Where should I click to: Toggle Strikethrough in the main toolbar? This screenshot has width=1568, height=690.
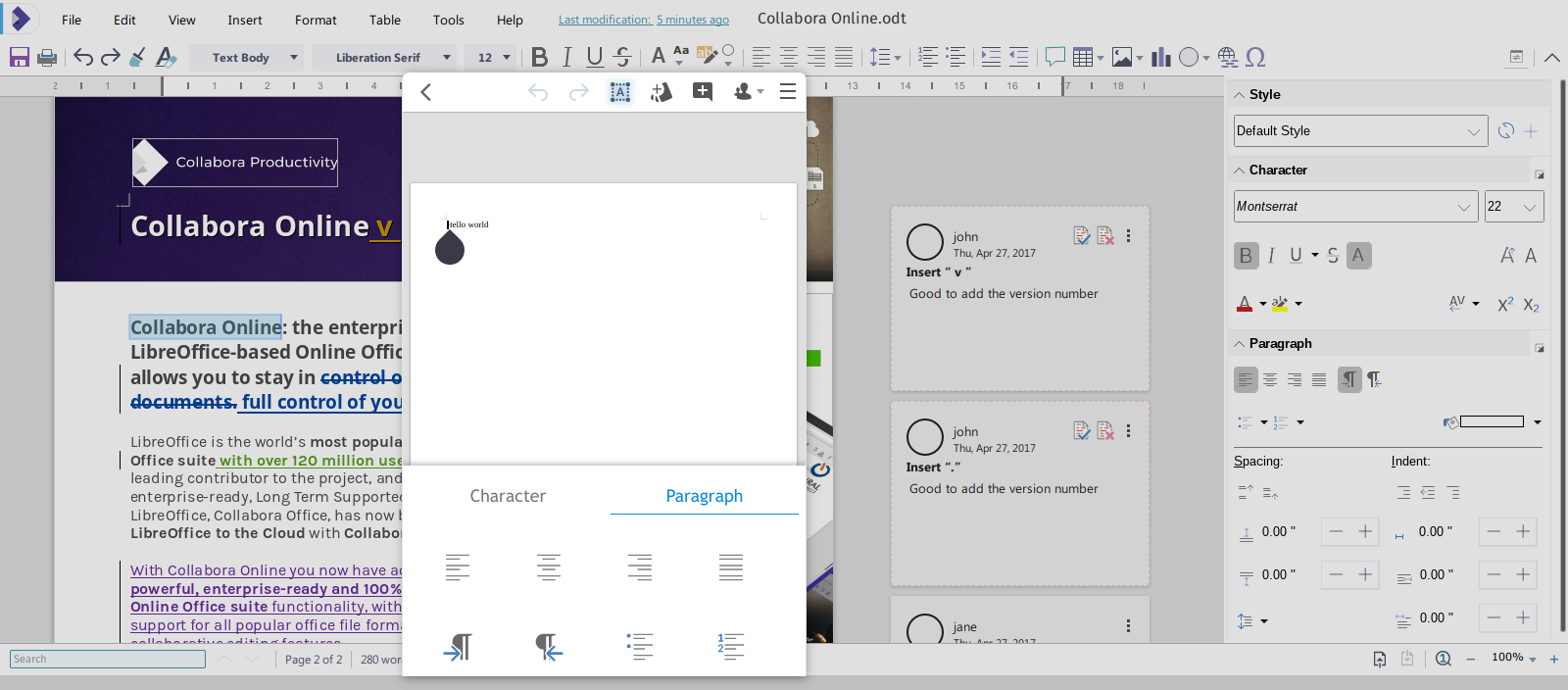click(x=621, y=57)
